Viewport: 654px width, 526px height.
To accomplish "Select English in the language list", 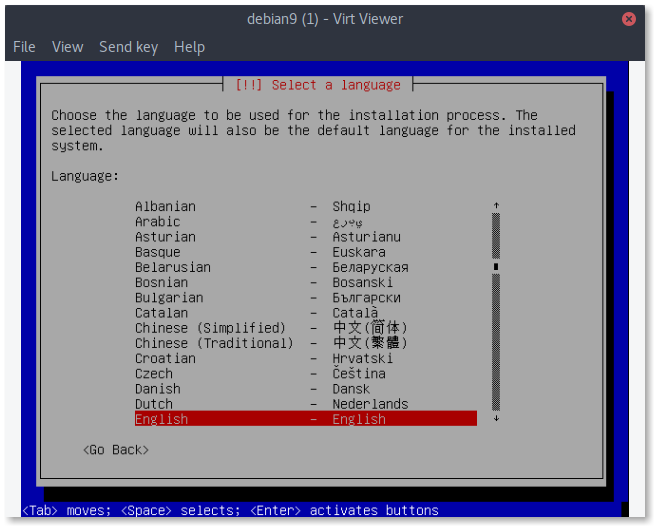I will click(306, 419).
